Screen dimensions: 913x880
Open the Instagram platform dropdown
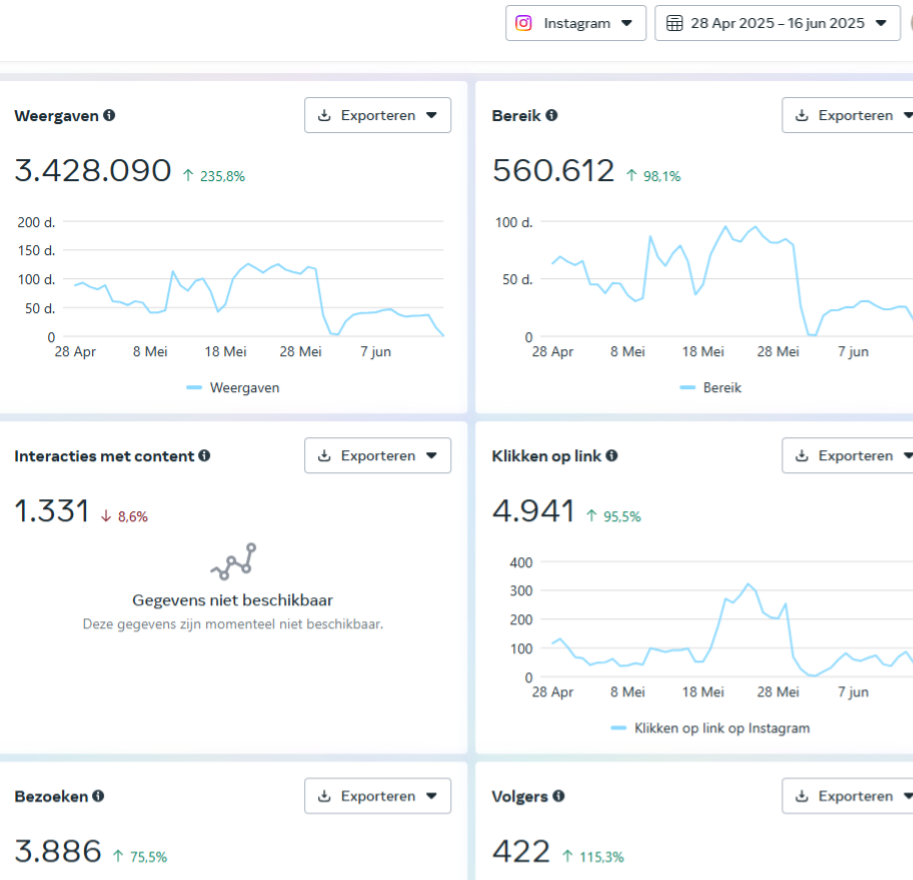click(576, 23)
